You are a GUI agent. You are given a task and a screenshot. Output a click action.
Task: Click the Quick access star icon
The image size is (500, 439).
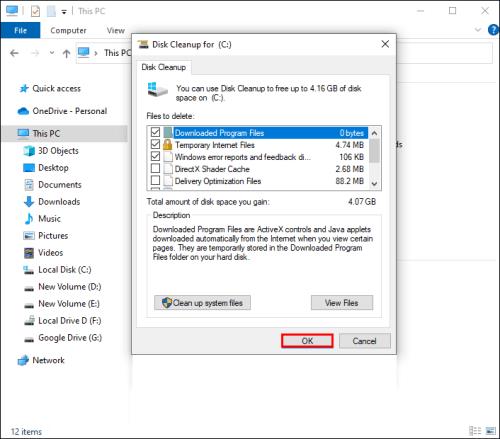[24, 89]
